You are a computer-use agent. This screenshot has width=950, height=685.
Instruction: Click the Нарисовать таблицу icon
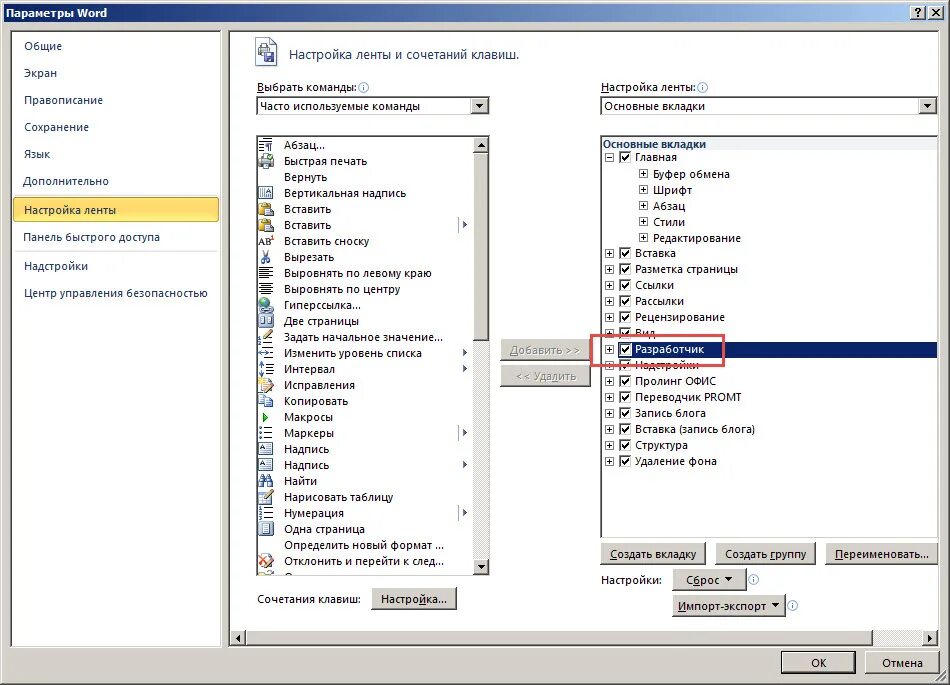pos(265,497)
